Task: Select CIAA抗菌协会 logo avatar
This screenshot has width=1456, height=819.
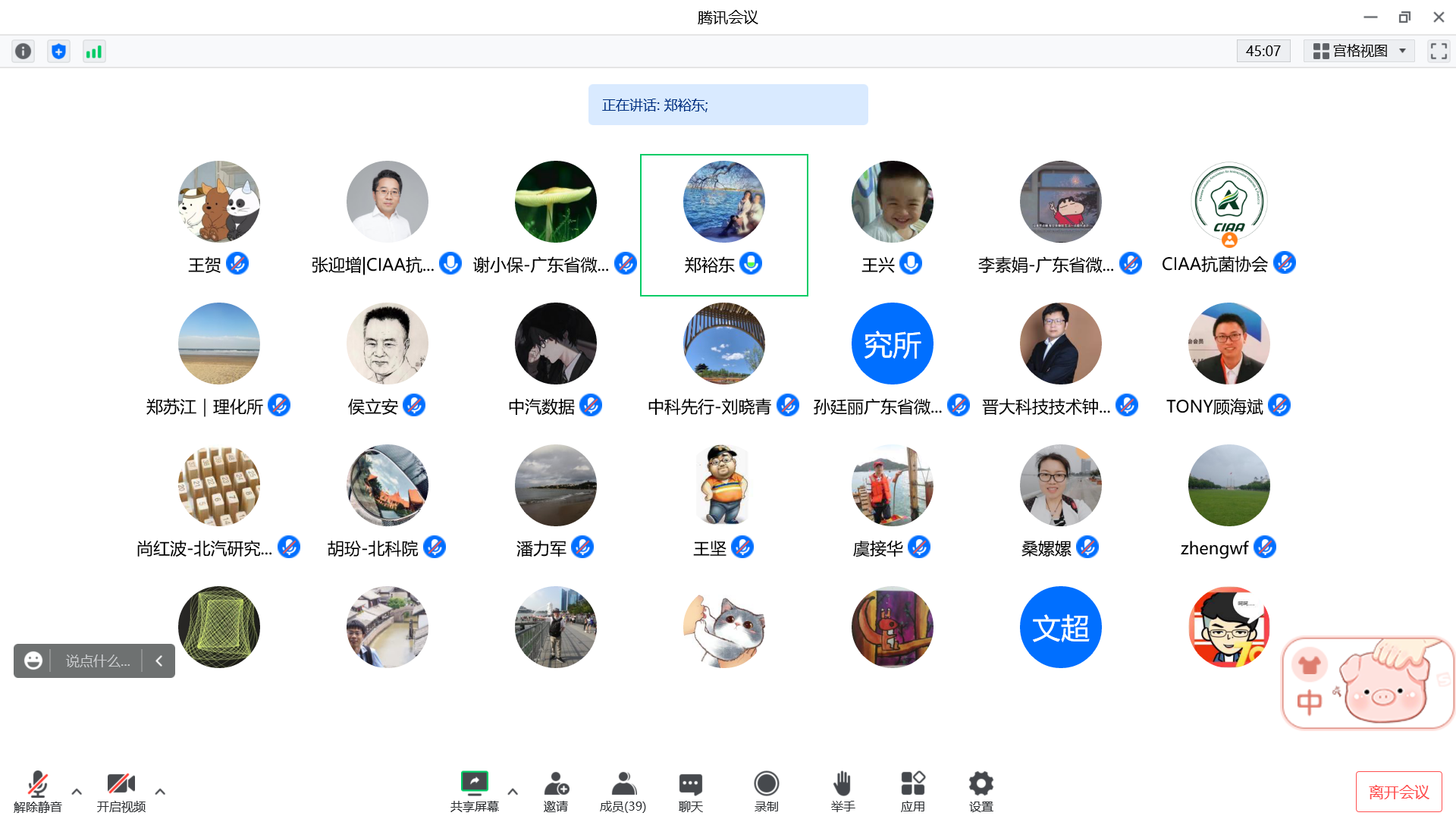Action: (x=1229, y=202)
